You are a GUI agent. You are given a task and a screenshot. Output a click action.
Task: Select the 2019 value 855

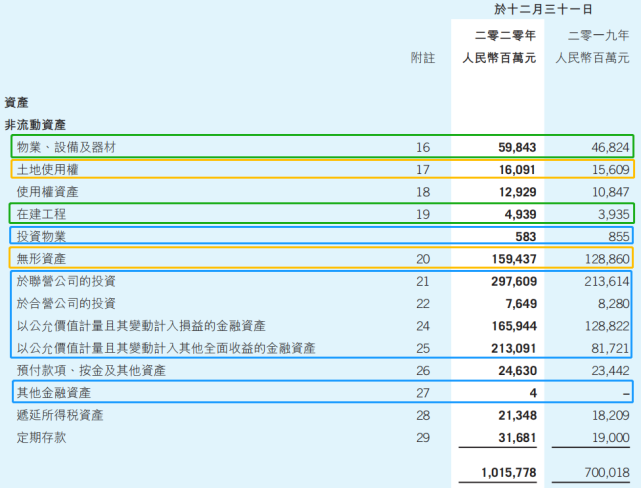[x=619, y=237]
